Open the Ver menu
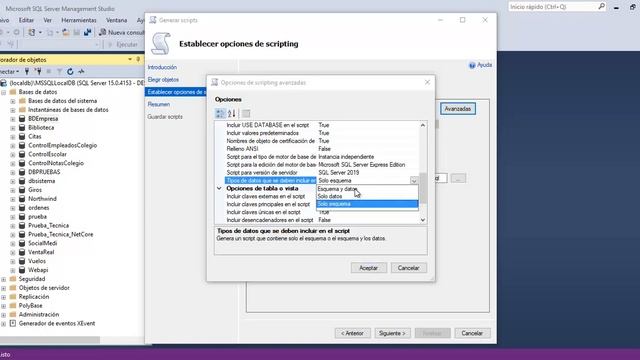 pos(48,20)
